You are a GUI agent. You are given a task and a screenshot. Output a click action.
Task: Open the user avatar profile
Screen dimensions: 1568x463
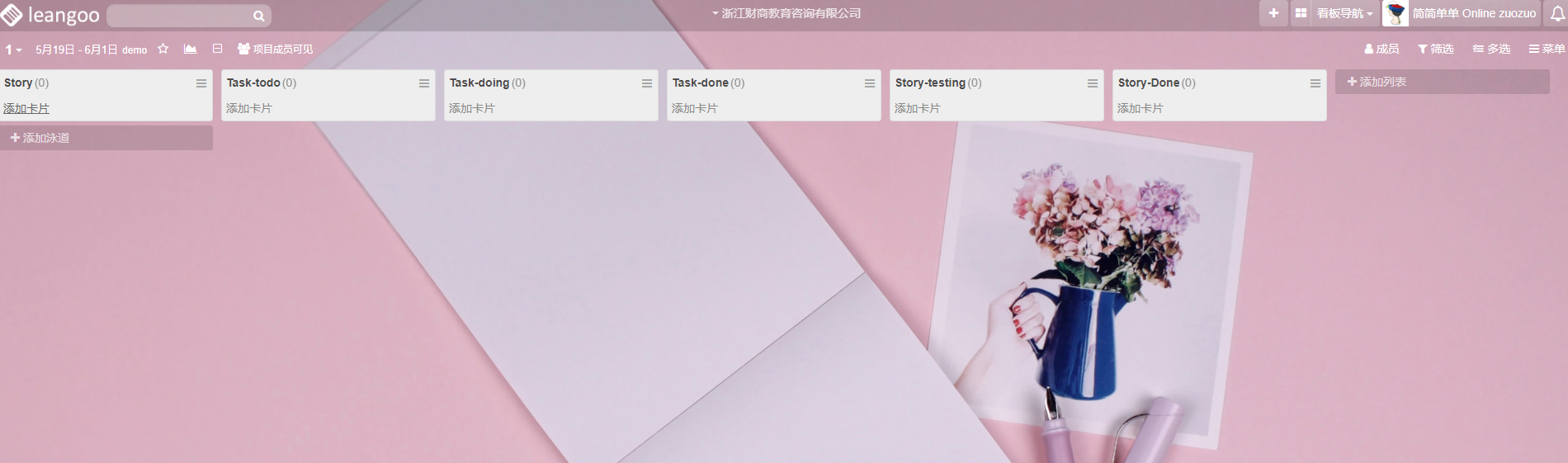[x=1396, y=13]
